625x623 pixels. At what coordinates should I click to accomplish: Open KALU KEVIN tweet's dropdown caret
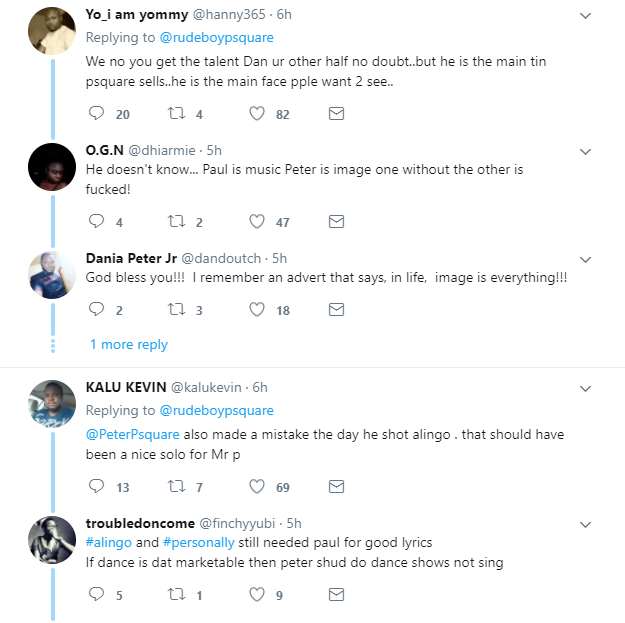click(x=586, y=387)
